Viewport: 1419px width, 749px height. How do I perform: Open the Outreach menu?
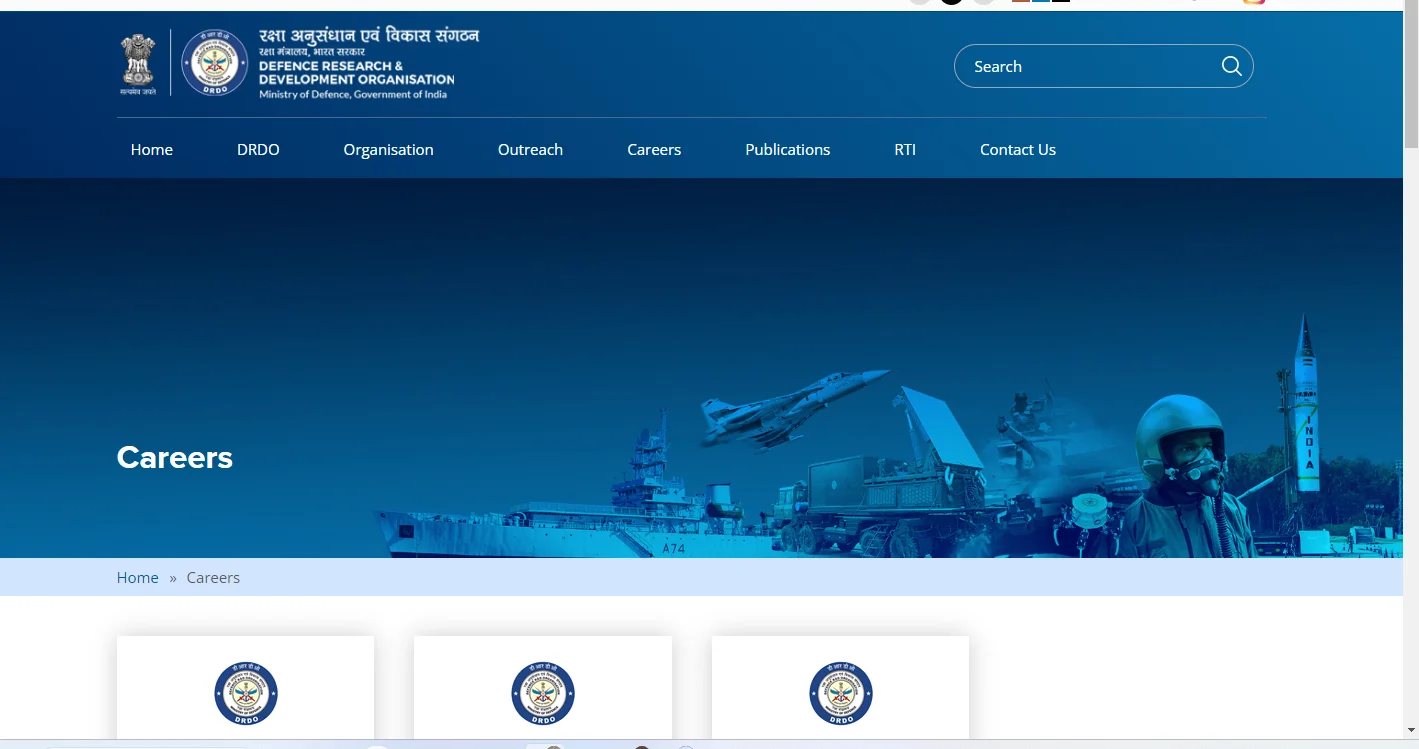[530, 149]
